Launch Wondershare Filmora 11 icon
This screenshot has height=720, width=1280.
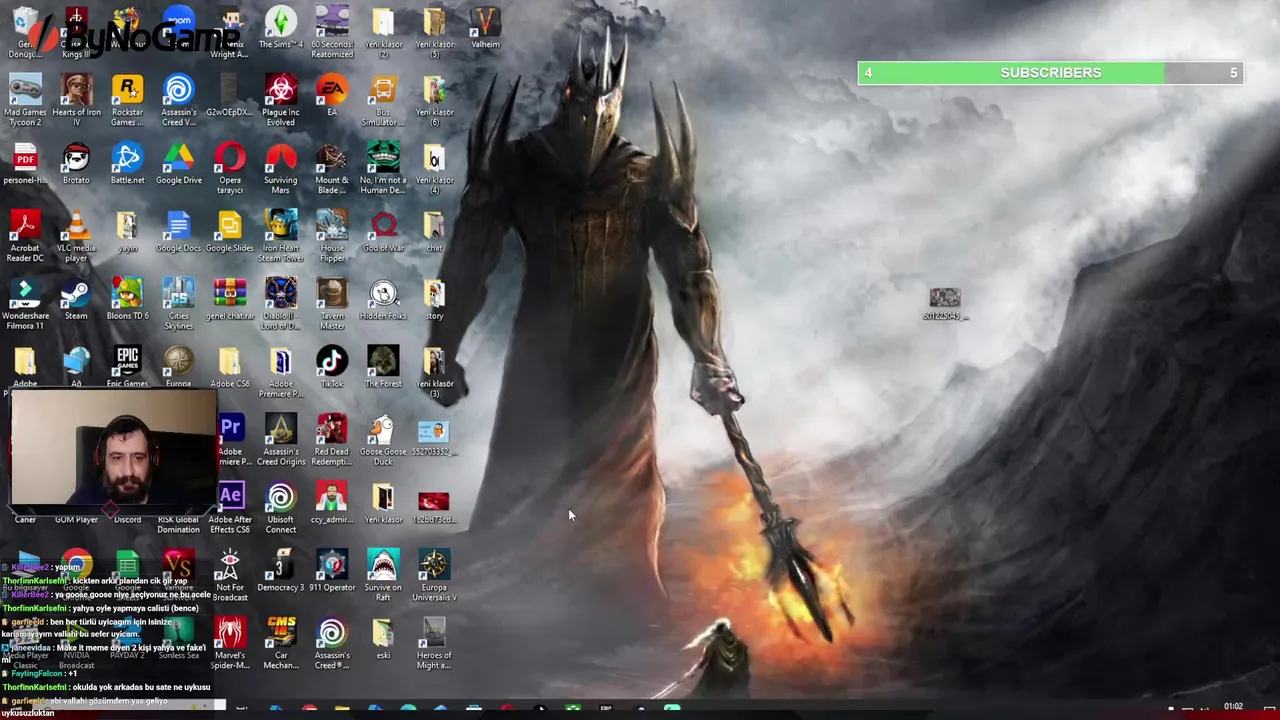click(25, 304)
